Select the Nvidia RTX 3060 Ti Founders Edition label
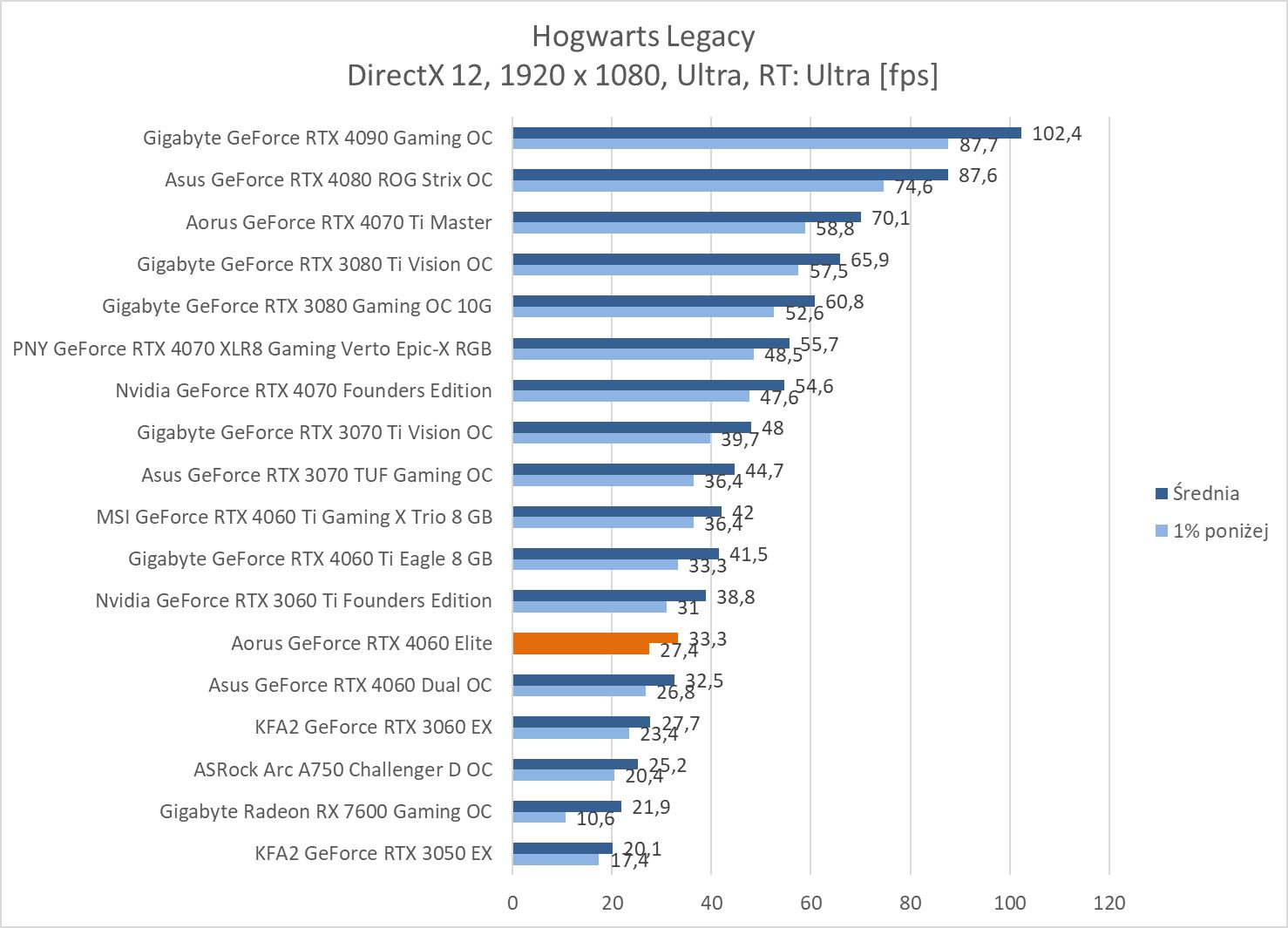Viewport: 1288px width, 928px height. 293,600
